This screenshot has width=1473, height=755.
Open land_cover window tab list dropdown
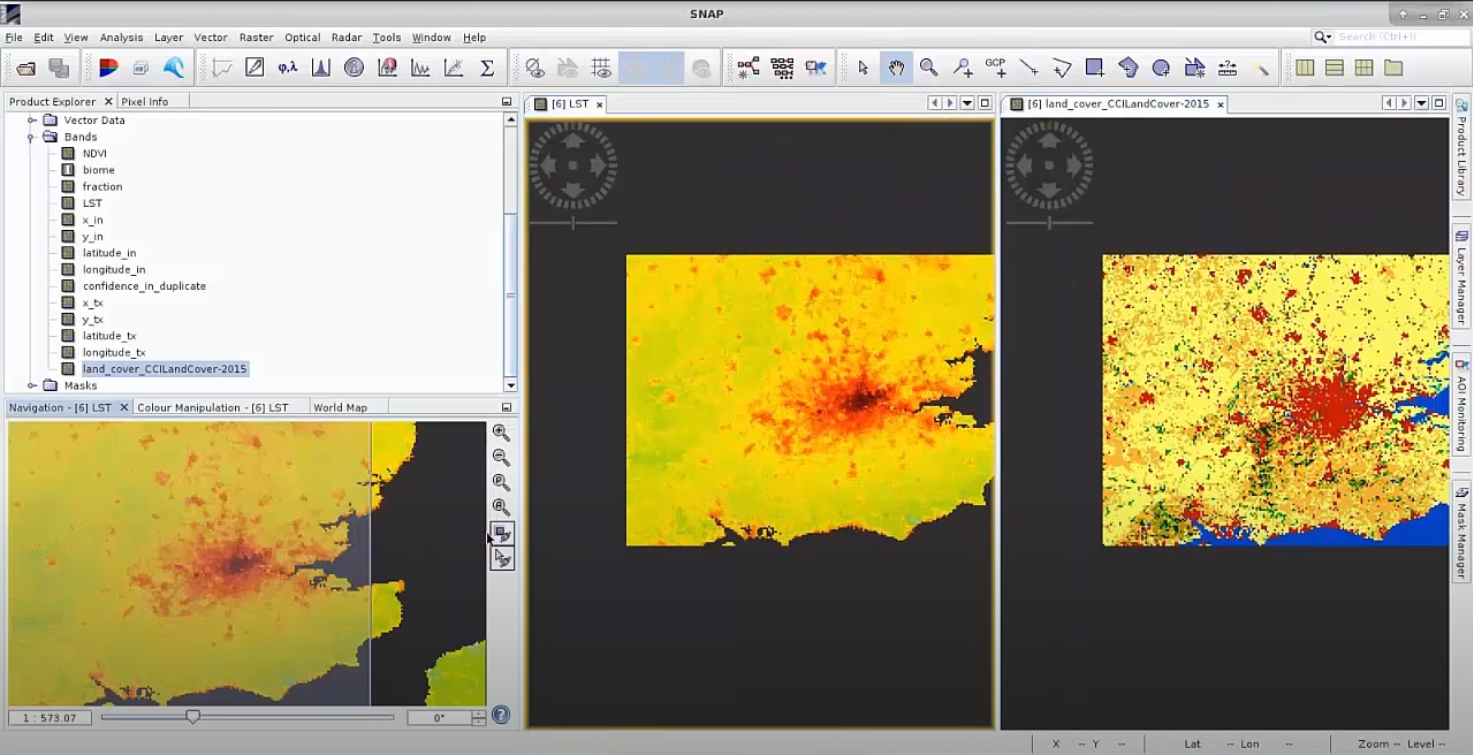pyautogui.click(x=1421, y=103)
